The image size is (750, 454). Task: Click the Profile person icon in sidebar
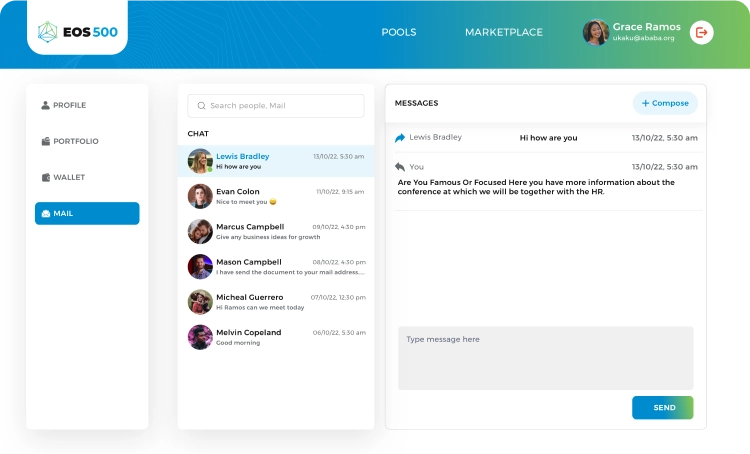point(46,105)
